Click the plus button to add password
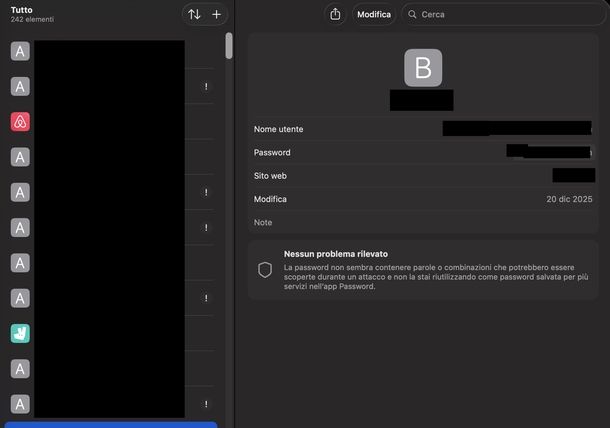The image size is (610, 428). coord(217,14)
